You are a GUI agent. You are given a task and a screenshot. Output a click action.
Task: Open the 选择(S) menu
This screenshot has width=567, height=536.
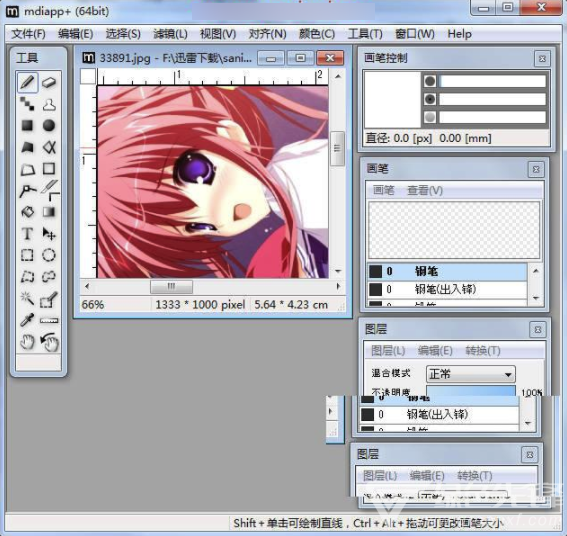coord(123,34)
